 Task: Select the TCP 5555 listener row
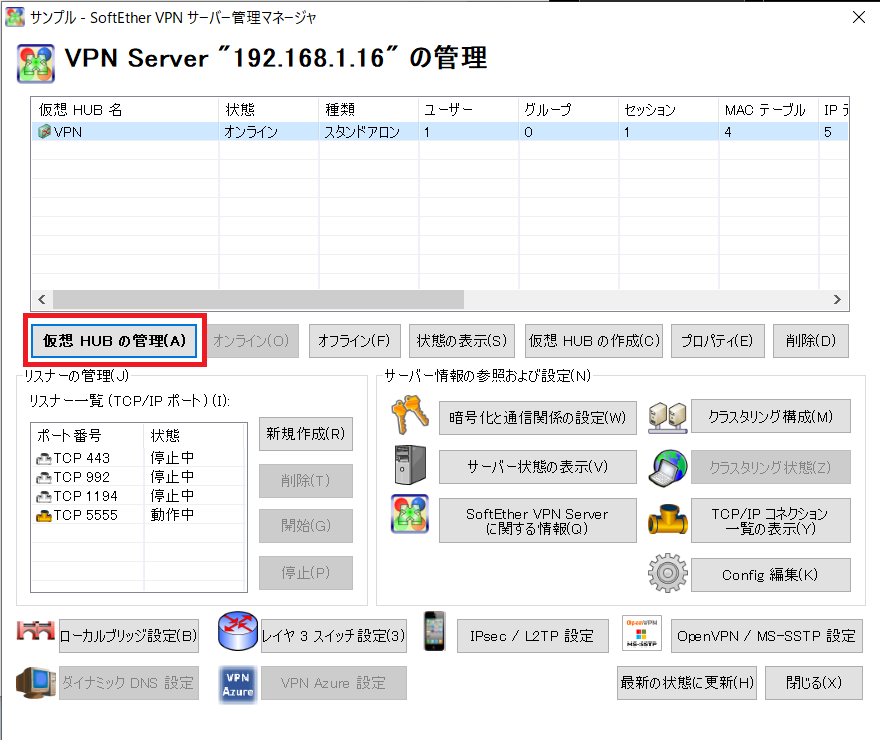139,515
